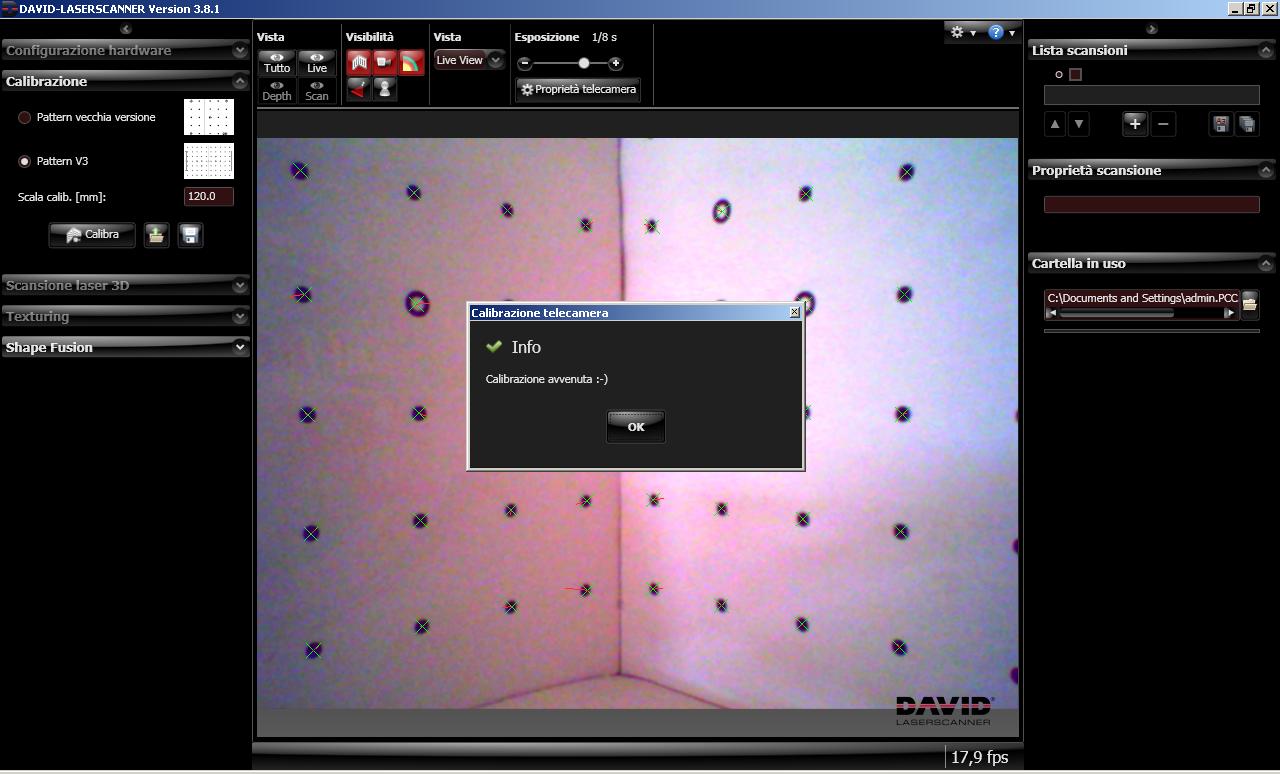Click the save calibration floppy icon
1280x774 pixels.
tap(190, 235)
